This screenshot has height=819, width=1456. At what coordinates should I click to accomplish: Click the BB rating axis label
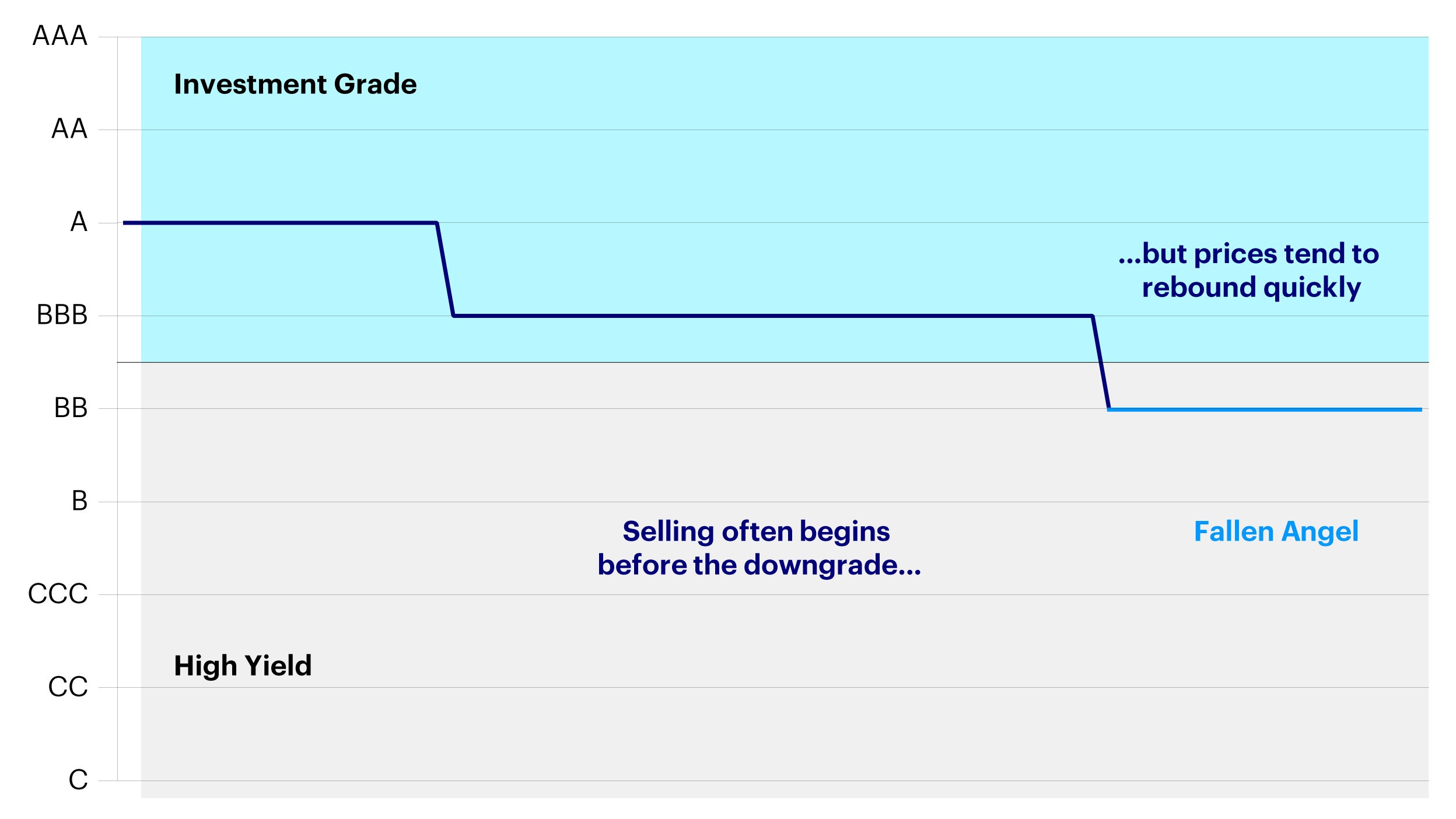click(x=71, y=408)
